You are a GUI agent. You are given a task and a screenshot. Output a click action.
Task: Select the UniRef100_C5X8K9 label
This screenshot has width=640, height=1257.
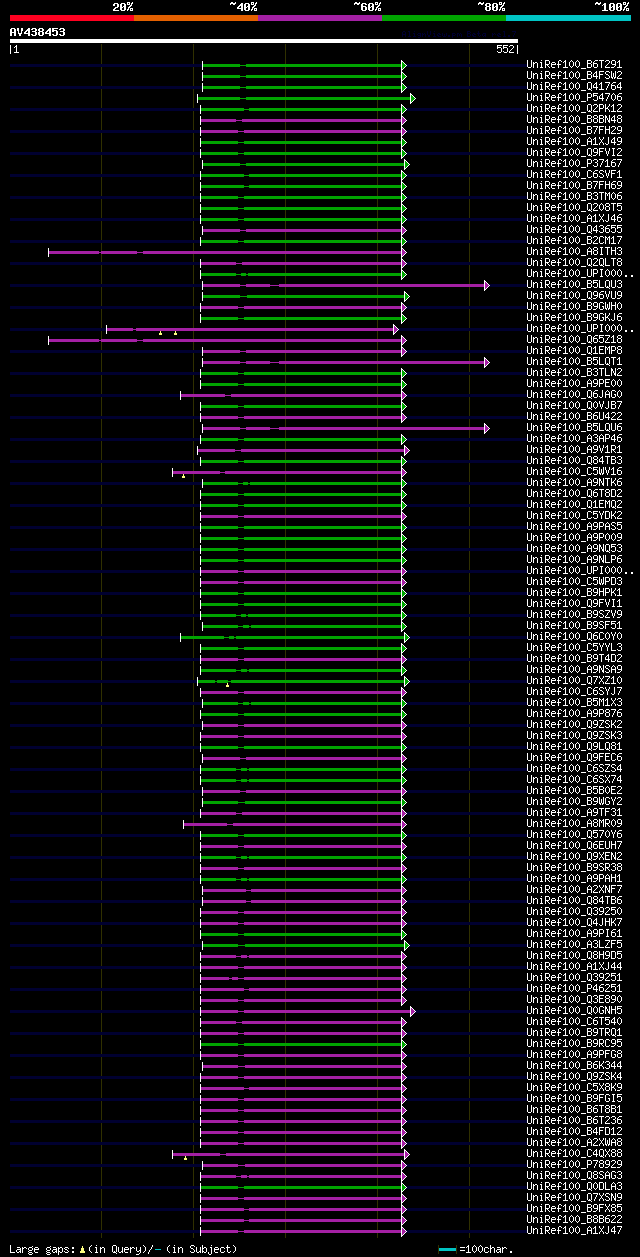[x=573, y=1088]
